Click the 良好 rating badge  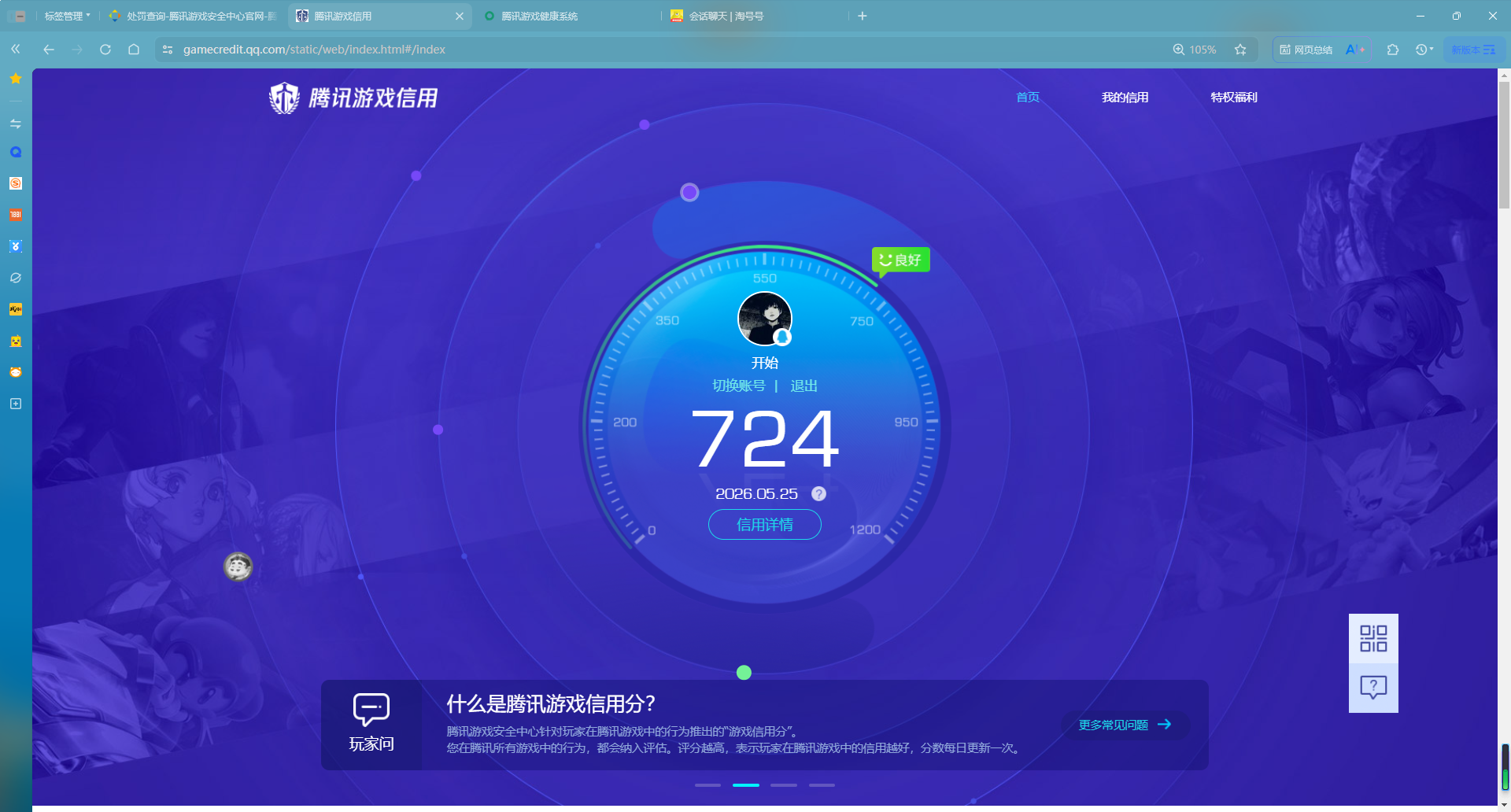[901, 260]
